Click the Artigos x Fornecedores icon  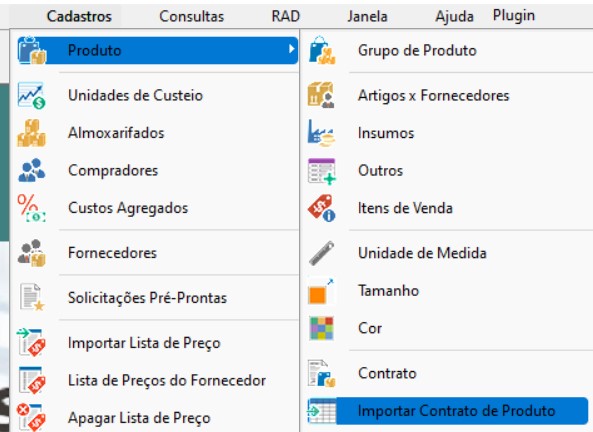tap(321, 95)
